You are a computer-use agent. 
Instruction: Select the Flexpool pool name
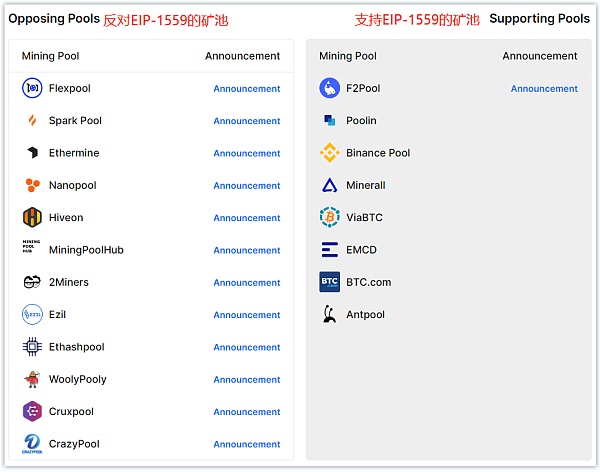[70, 88]
